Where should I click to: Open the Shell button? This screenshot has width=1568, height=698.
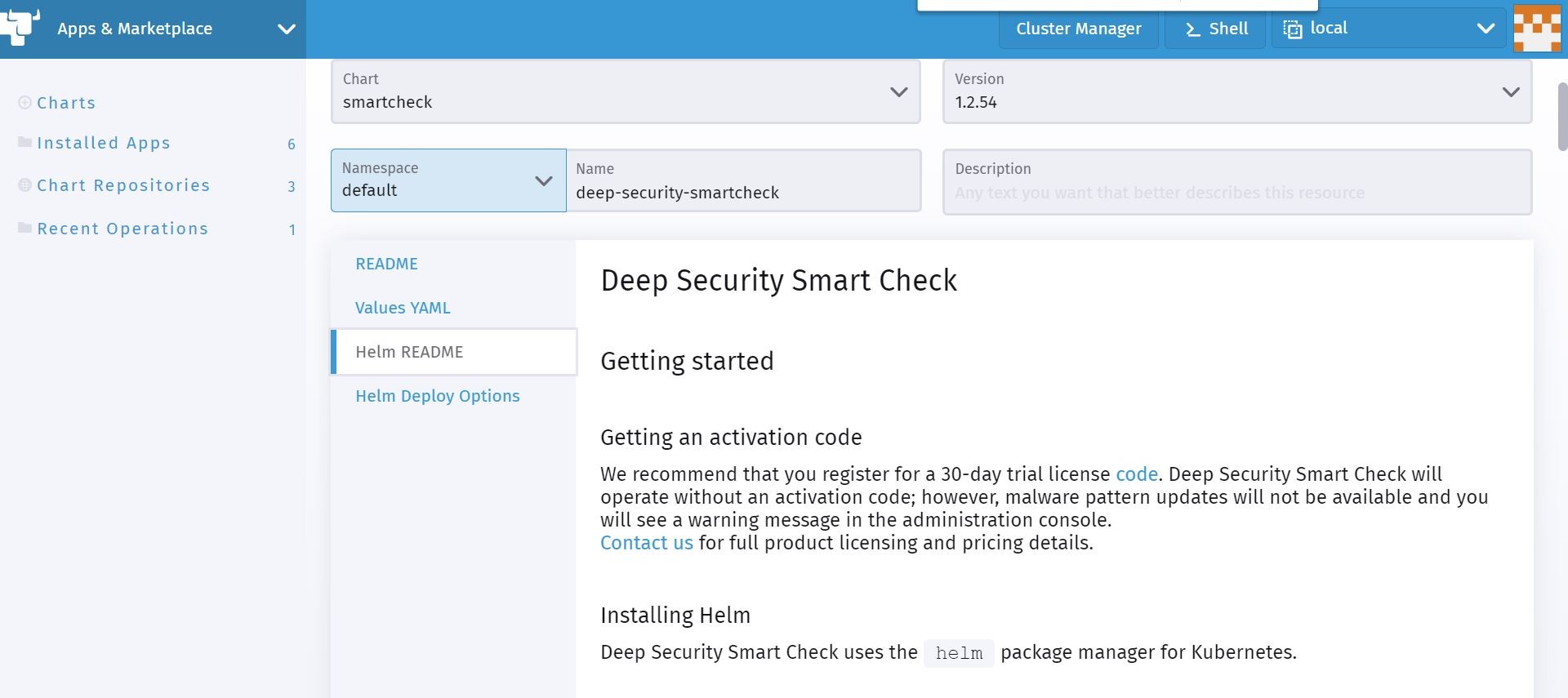(1215, 29)
